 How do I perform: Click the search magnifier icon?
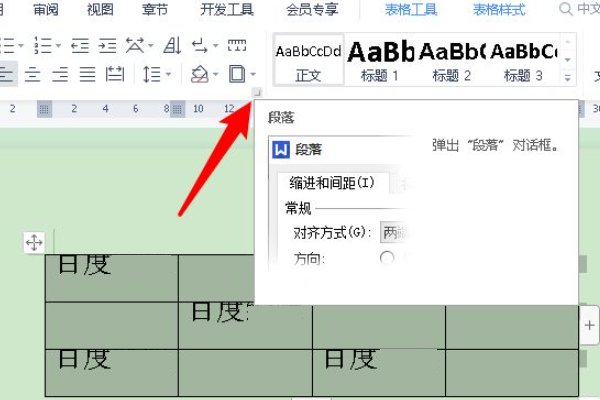pyautogui.click(x=565, y=9)
